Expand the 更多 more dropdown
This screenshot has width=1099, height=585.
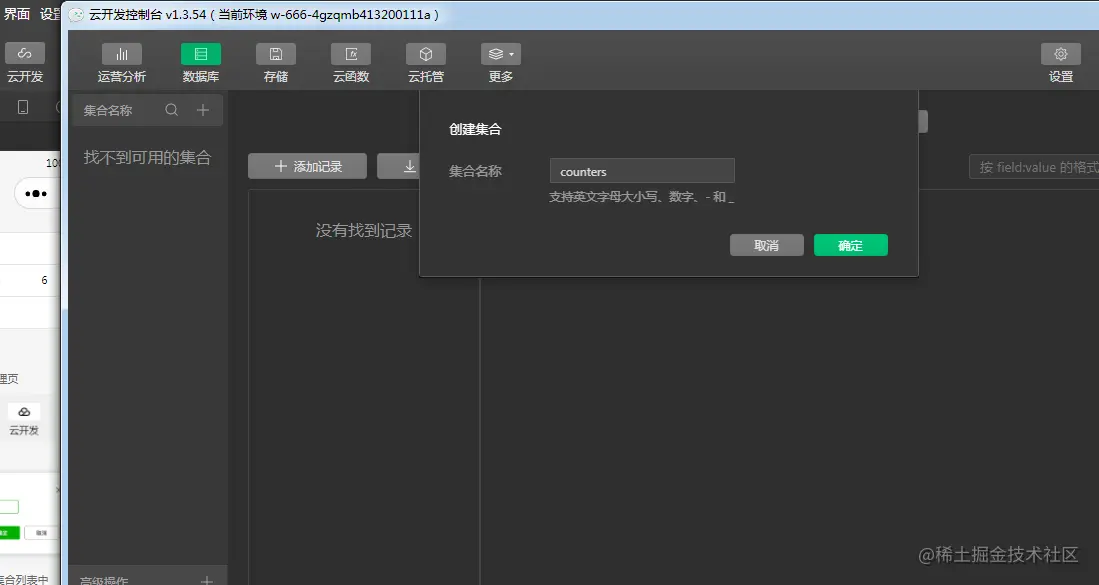click(x=500, y=64)
